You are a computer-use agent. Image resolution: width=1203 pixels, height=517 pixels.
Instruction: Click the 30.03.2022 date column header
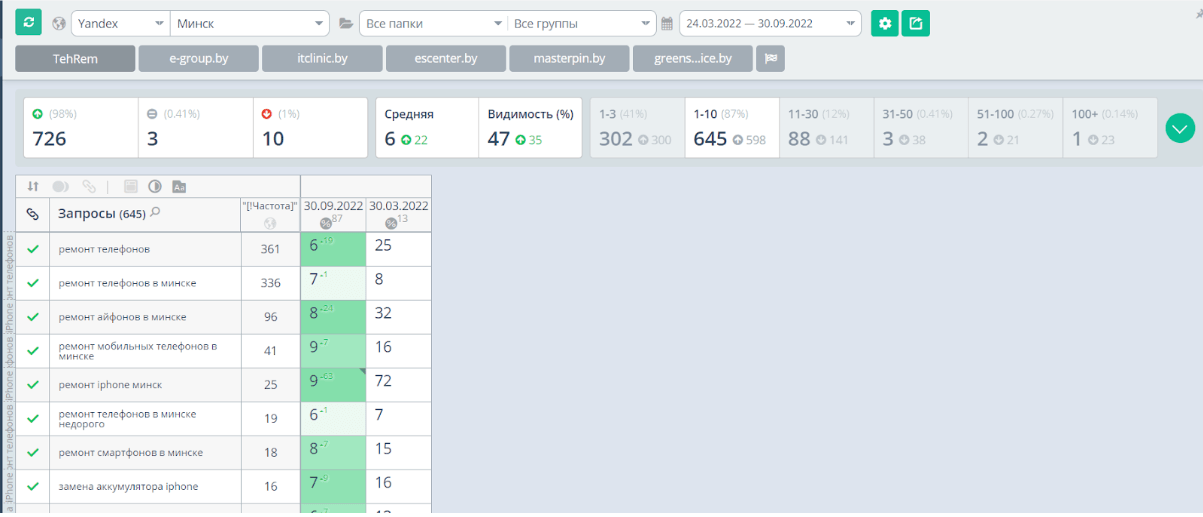[399, 214]
